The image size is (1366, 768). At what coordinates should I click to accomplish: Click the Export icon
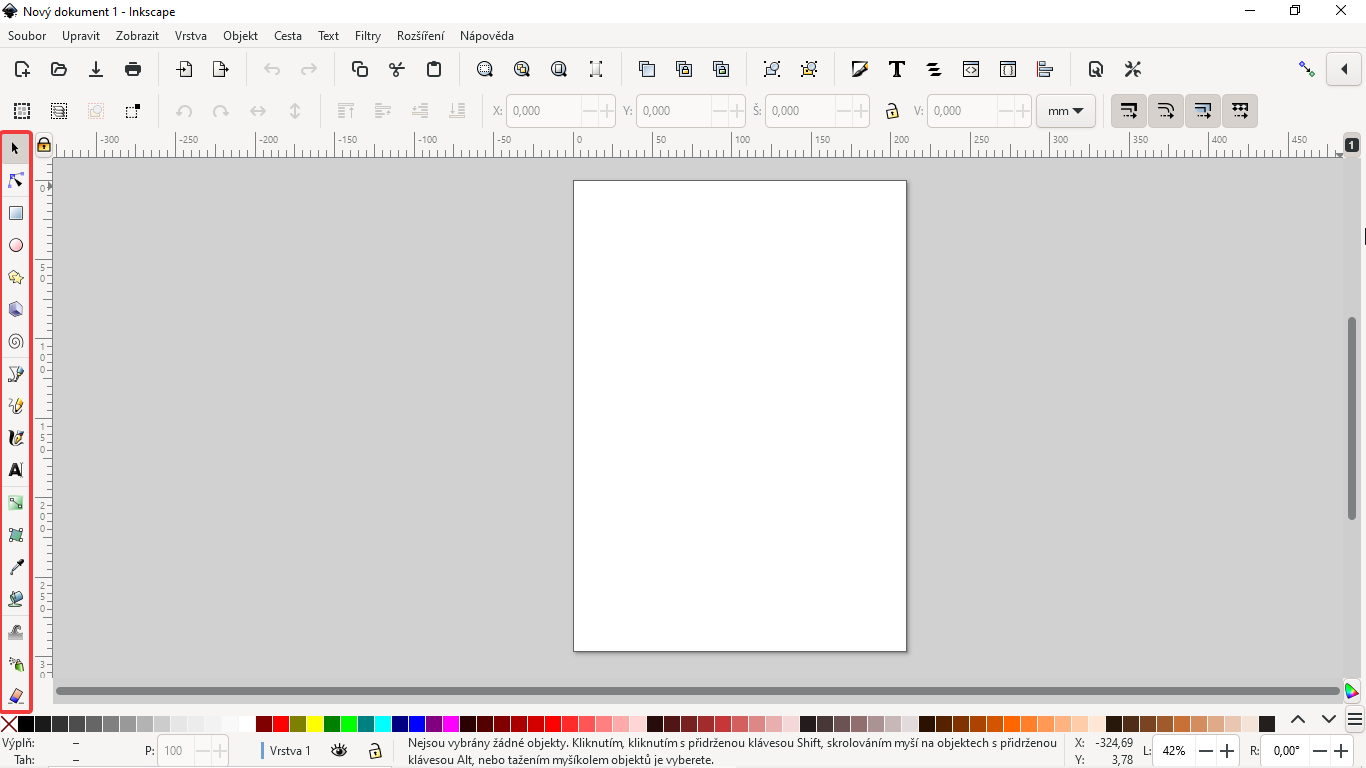[221, 69]
